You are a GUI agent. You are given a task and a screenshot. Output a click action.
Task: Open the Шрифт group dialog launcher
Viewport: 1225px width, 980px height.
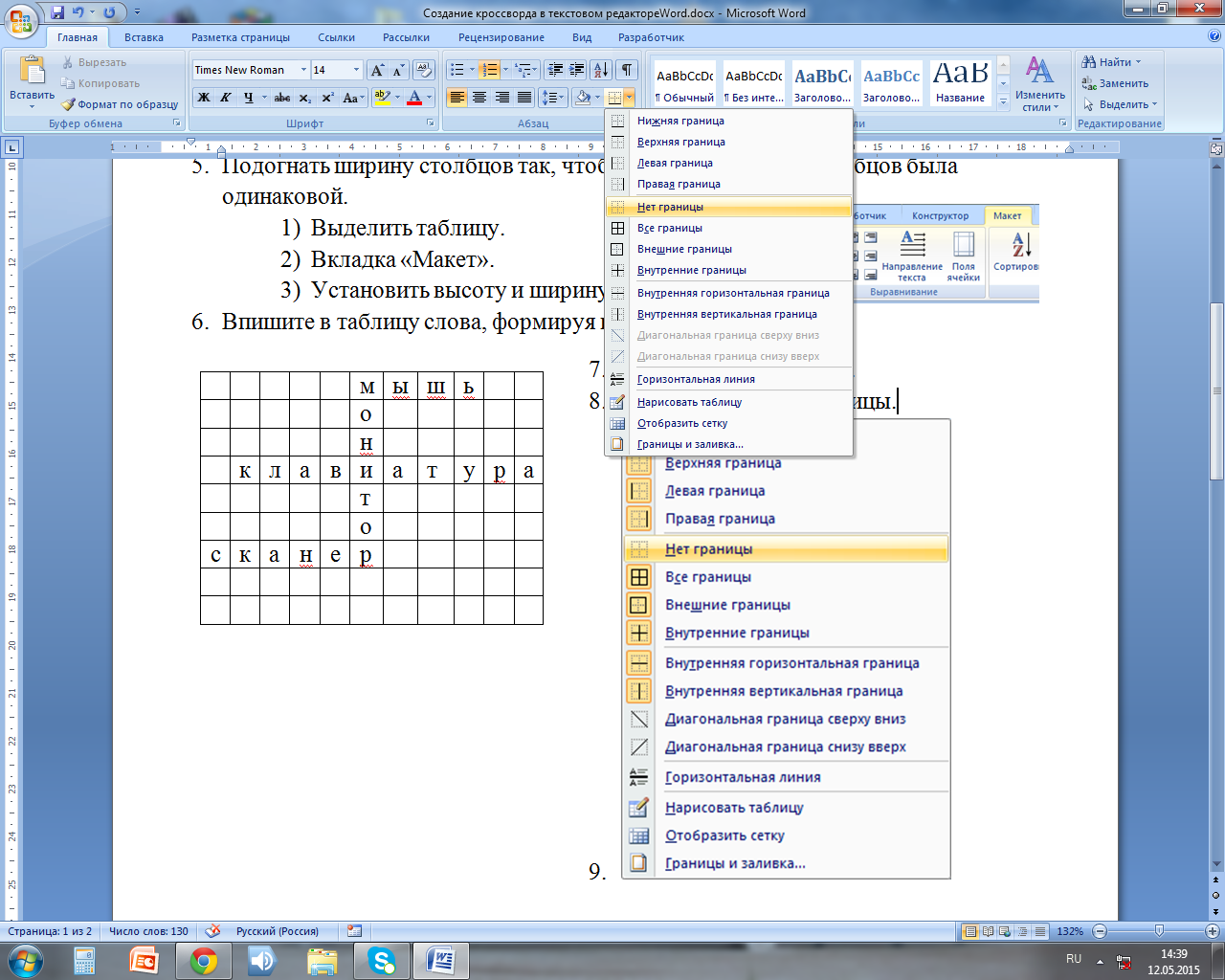(431, 123)
